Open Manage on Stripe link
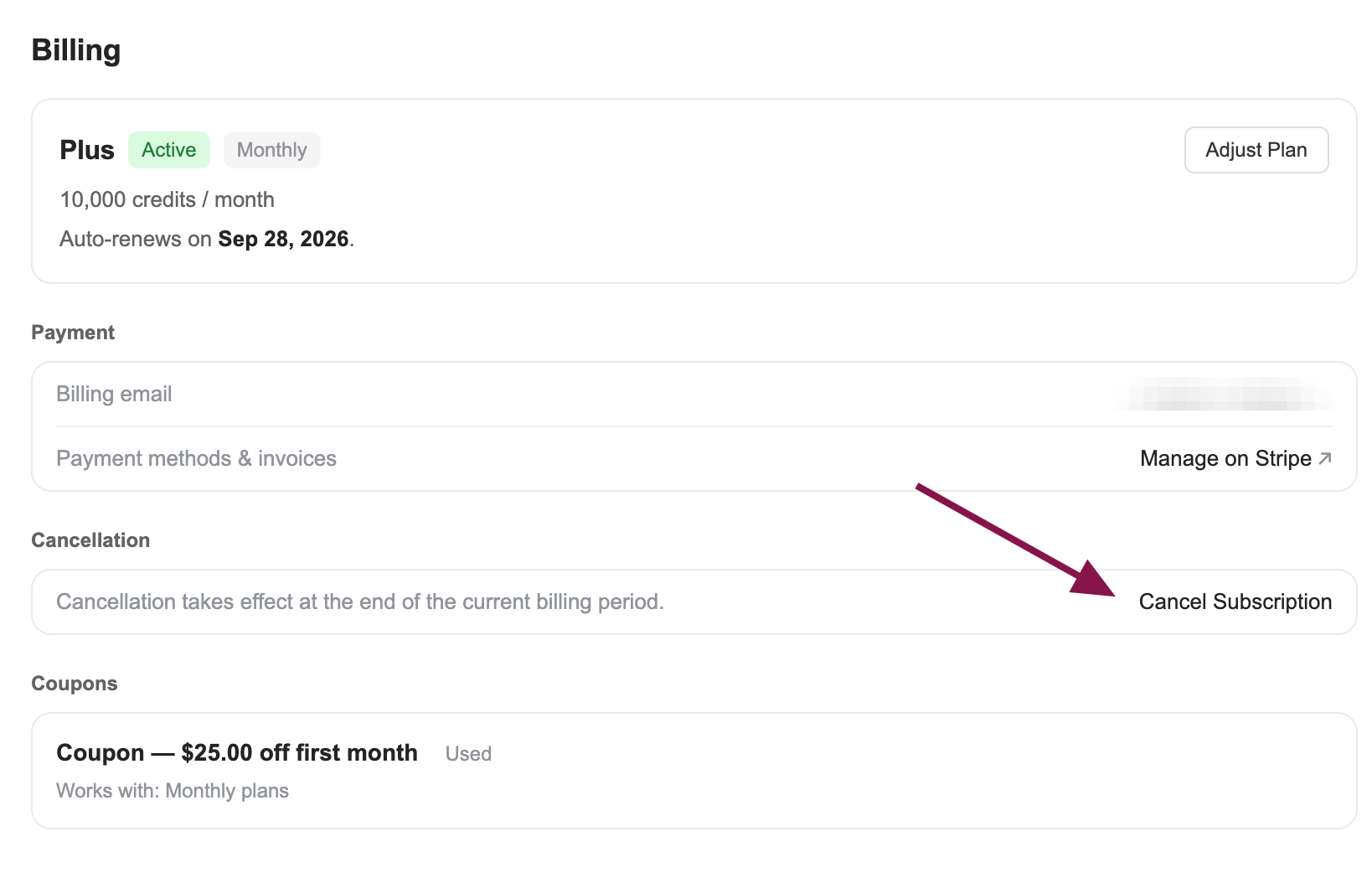Viewport: 1372px width, 888px height. tap(1235, 458)
